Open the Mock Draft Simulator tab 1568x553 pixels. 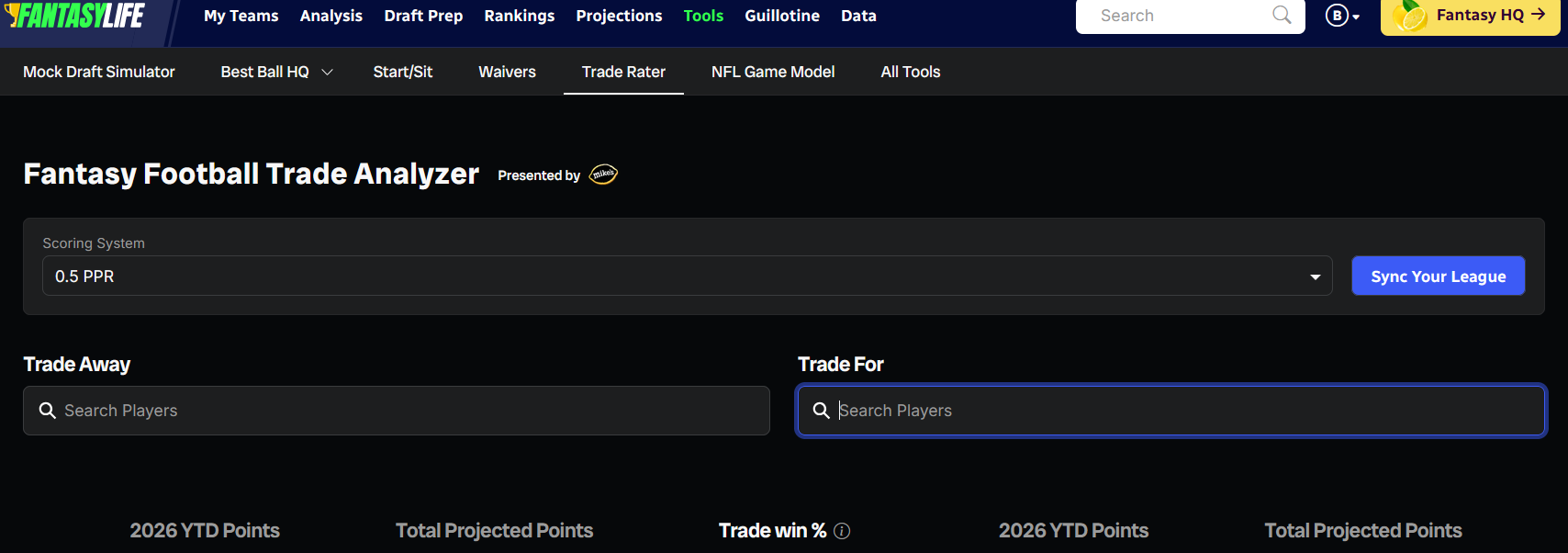pos(99,72)
